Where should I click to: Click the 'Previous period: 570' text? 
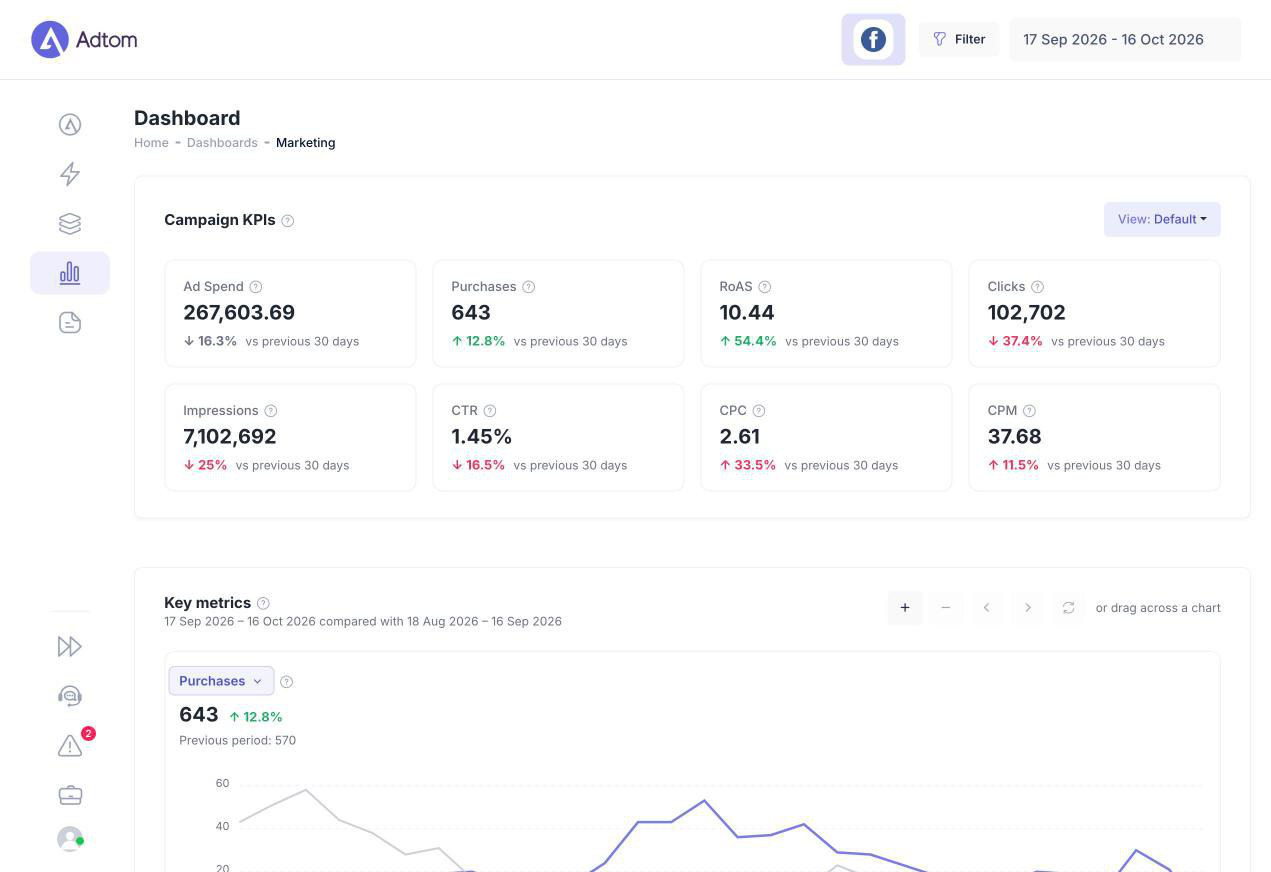pos(237,741)
